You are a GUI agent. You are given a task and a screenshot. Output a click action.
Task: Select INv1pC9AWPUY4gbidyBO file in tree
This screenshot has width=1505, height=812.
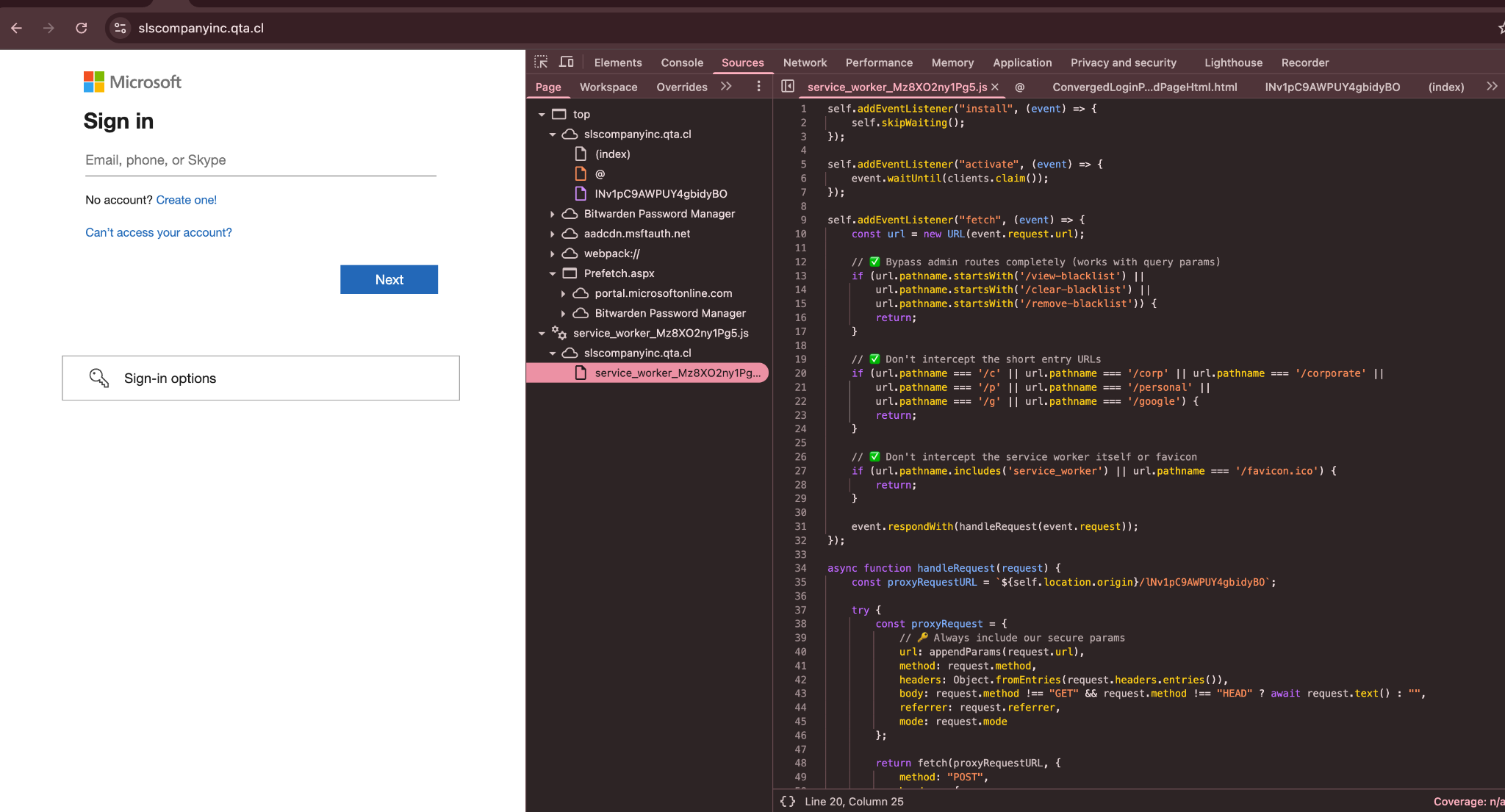660,194
